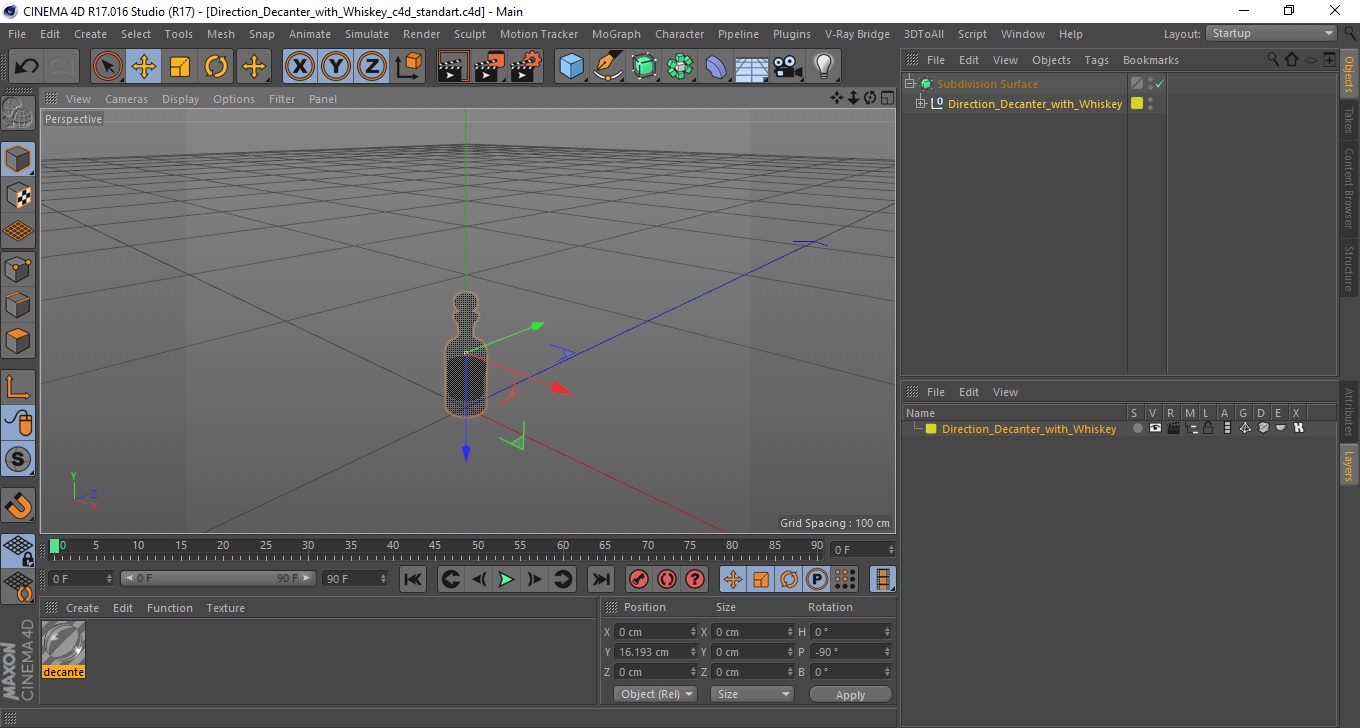Toggle Z axis lock
The height and width of the screenshot is (728, 1360).
pos(372,67)
